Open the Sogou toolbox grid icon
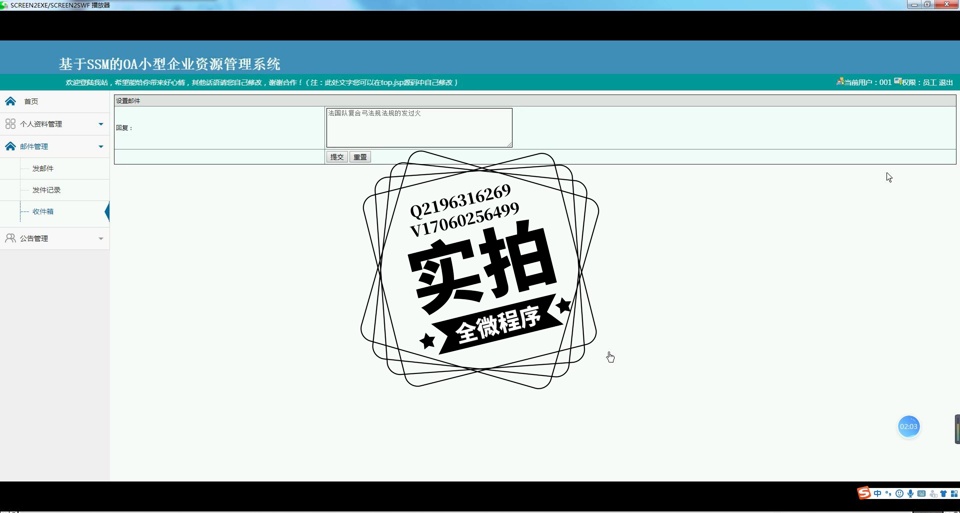The width and height of the screenshot is (960, 513). click(954, 493)
